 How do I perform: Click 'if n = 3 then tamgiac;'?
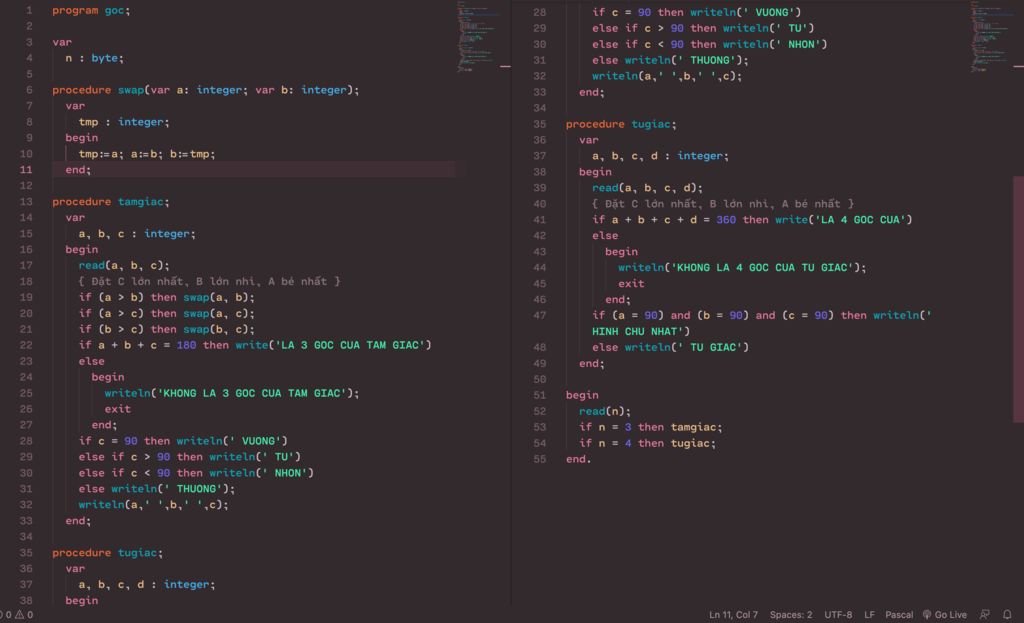[650, 428]
